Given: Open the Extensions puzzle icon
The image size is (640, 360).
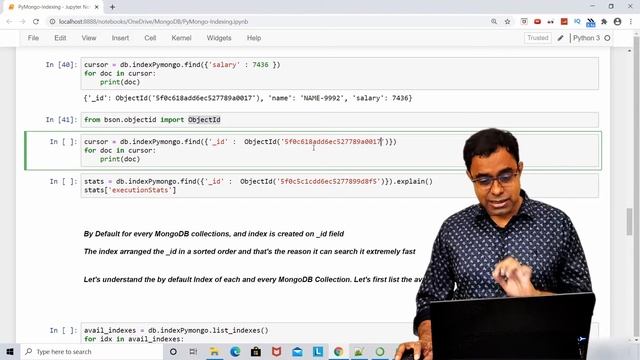Looking at the screenshot, I should (x=604, y=22).
